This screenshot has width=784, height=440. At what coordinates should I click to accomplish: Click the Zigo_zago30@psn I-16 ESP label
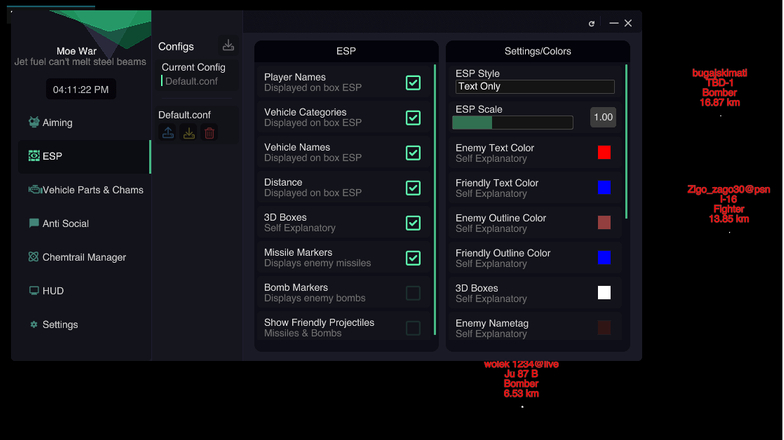click(x=728, y=204)
